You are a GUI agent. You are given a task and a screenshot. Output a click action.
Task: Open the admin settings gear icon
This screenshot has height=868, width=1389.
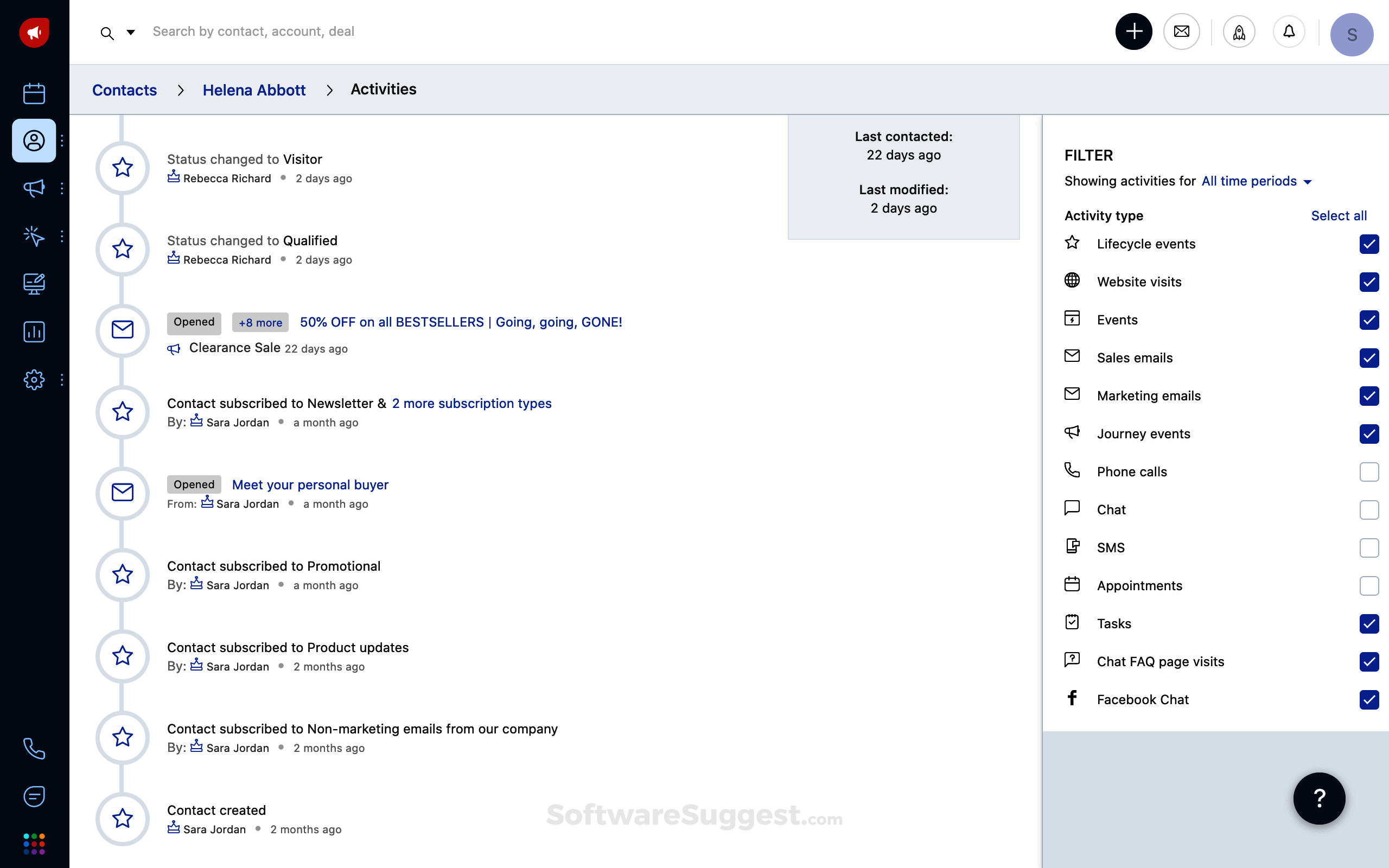[x=34, y=379]
